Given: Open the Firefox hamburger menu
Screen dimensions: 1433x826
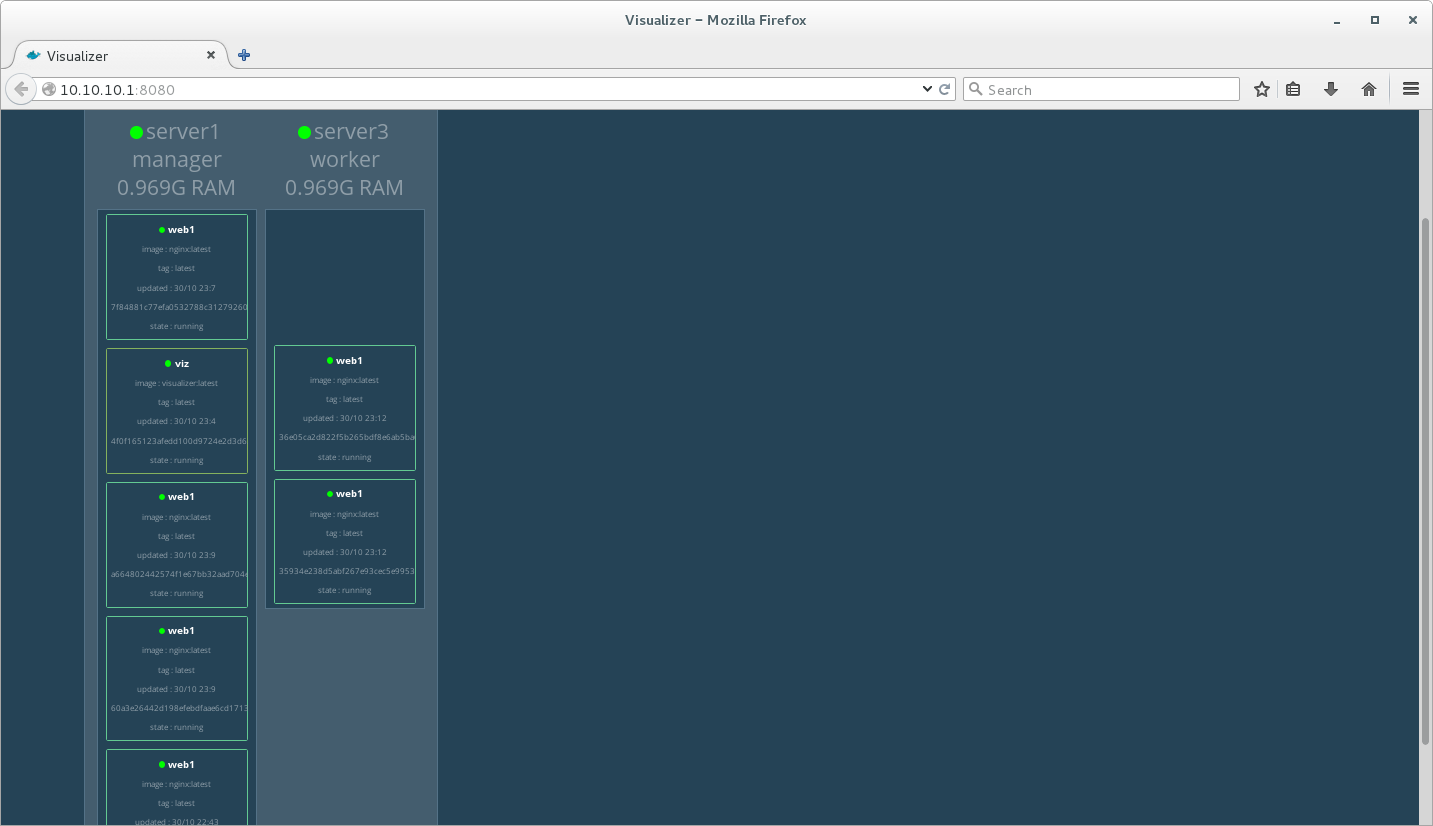Looking at the screenshot, I should click(x=1410, y=89).
